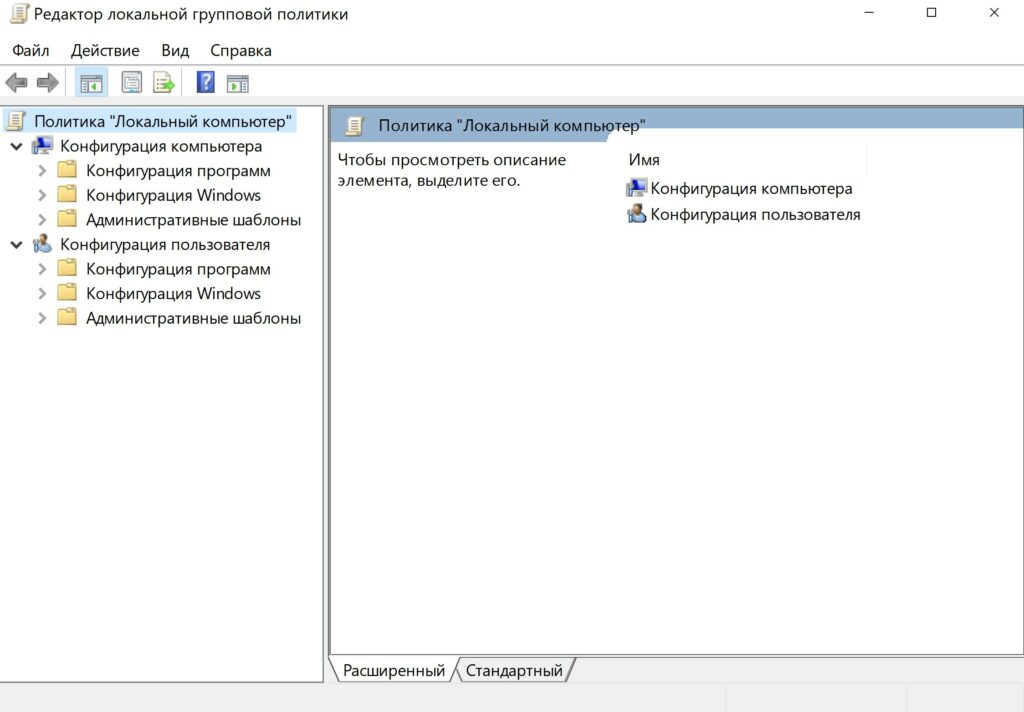The width and height of the screenshot is (1024, 712).
Task: Expand Административные шаблоны under user configuration
Action: click(x=42, y=318)
